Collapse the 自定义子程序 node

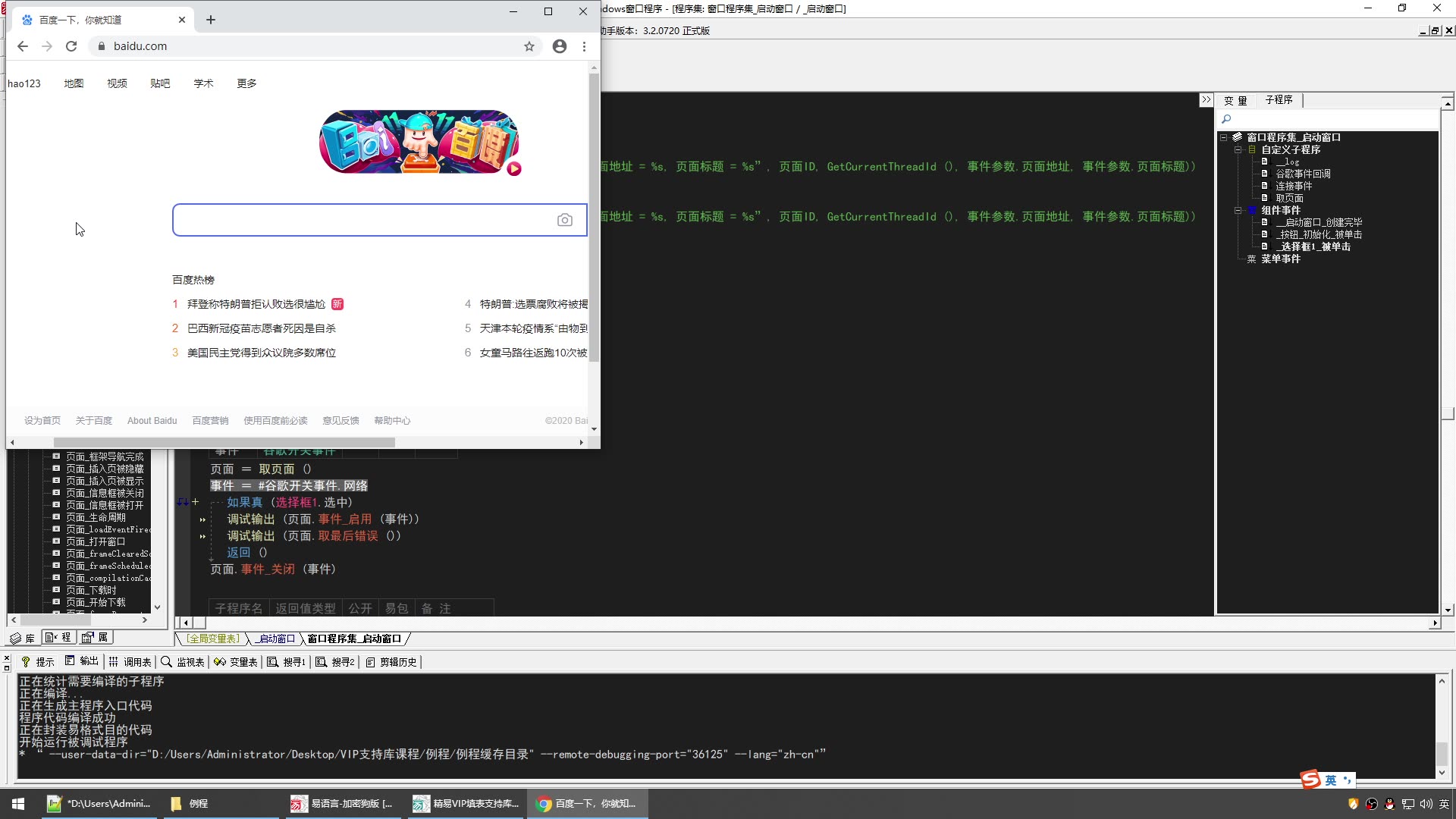1238,149
